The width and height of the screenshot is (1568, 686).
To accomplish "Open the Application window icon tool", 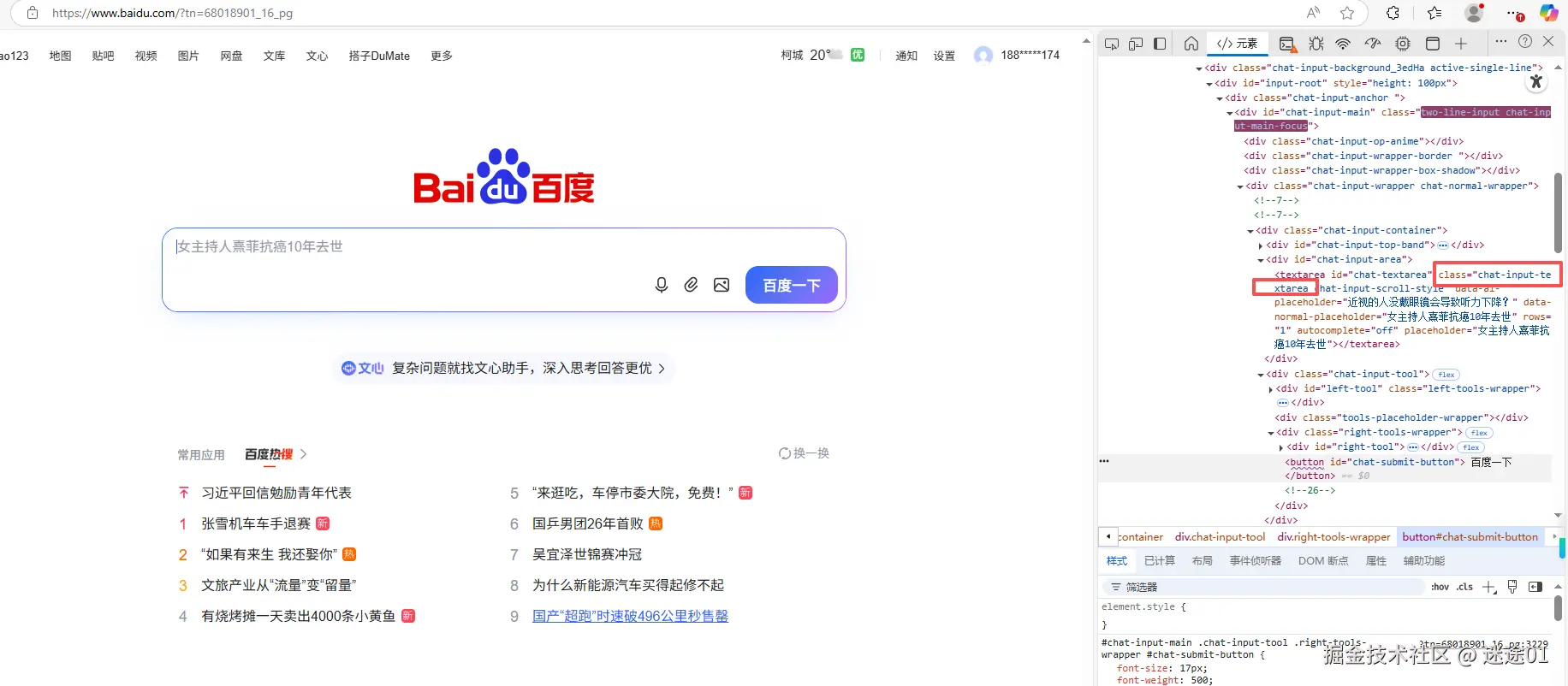I will click(1433, 44).
